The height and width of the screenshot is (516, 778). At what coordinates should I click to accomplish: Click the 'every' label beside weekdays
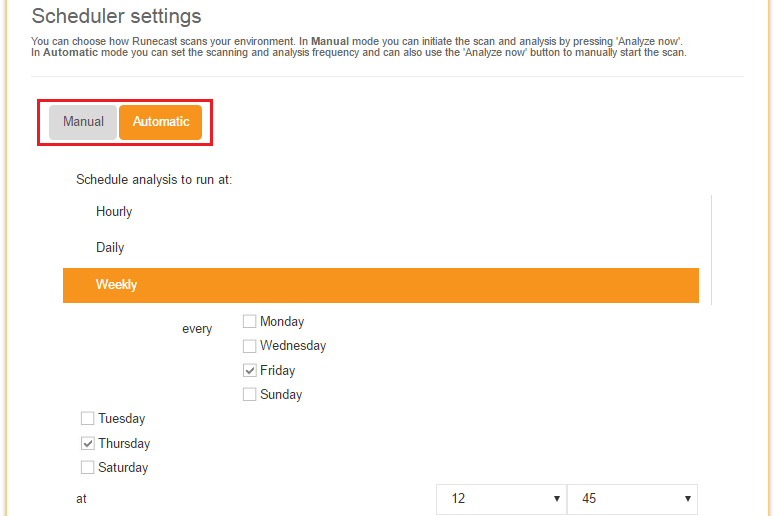[x=197, y=329]
